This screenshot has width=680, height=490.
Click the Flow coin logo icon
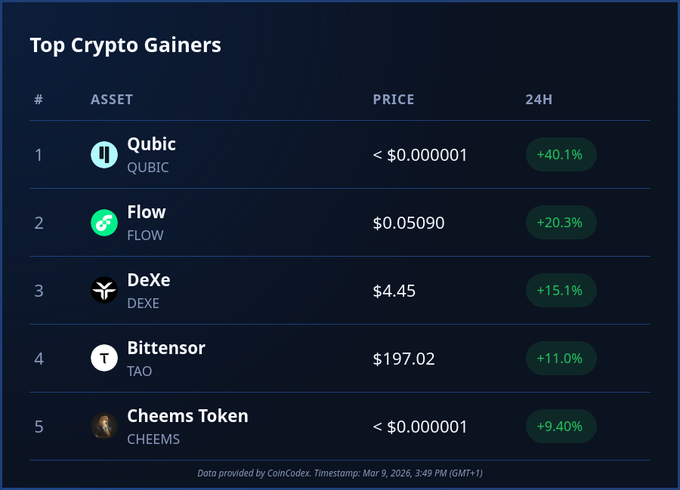[x=104, y=223]
